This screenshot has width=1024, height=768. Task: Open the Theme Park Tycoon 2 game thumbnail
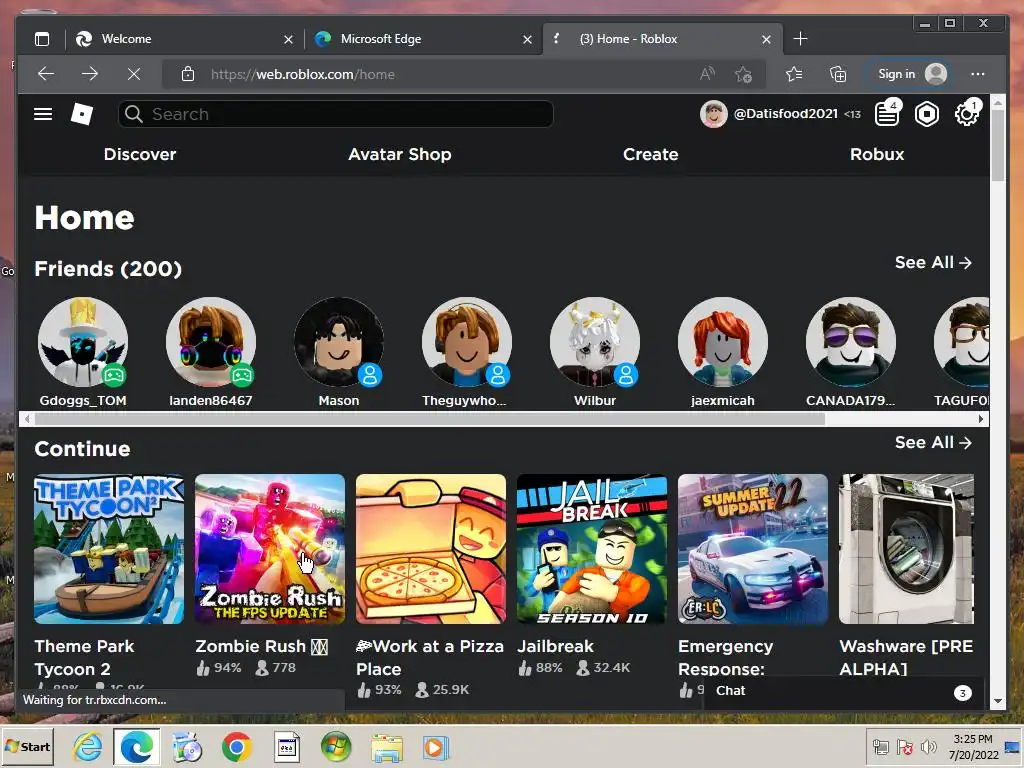(109, 549)
